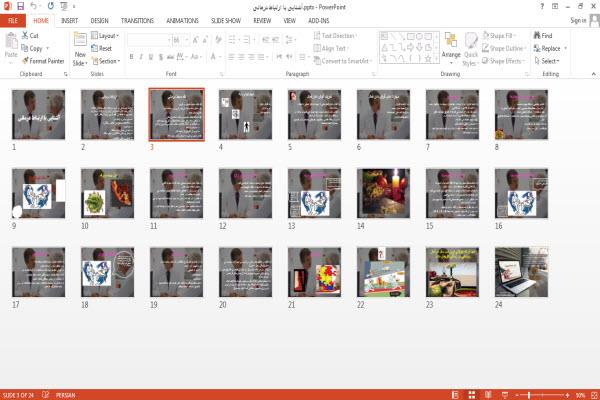This screenshot has width=600, height=400.
Task: Start Slide Show from status bar icon
Action: (x=505, y=395)
